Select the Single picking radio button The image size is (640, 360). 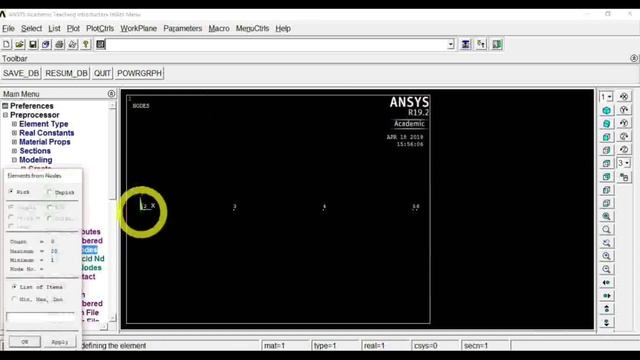(11, 207)
